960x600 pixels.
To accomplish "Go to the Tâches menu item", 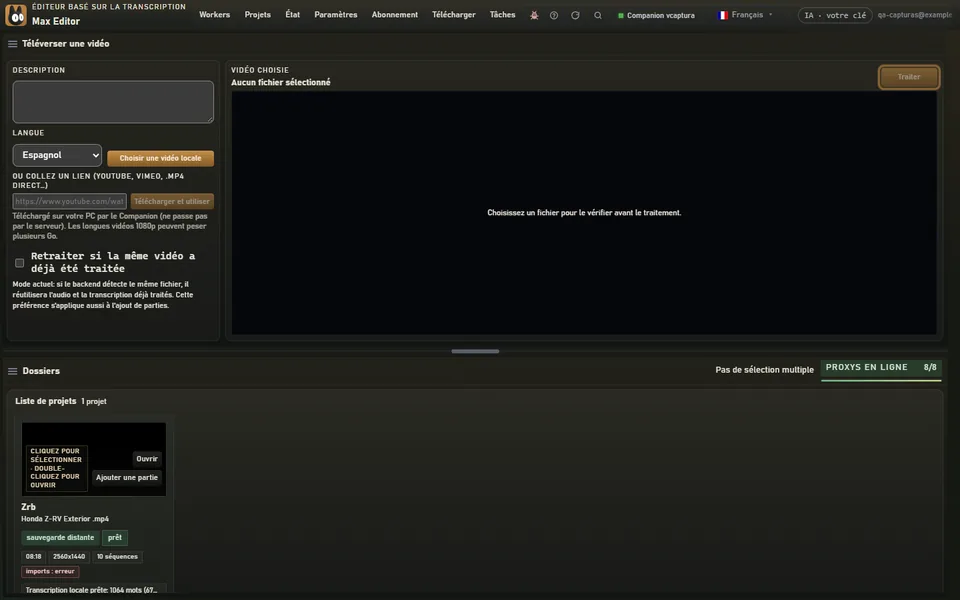I will pos(502,15).
